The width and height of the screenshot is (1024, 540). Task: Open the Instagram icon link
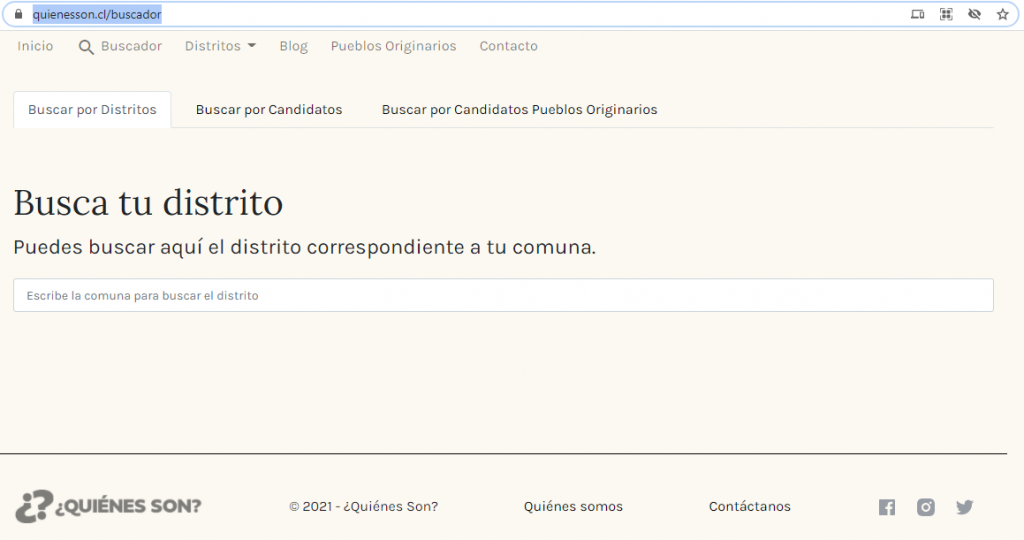926,507
